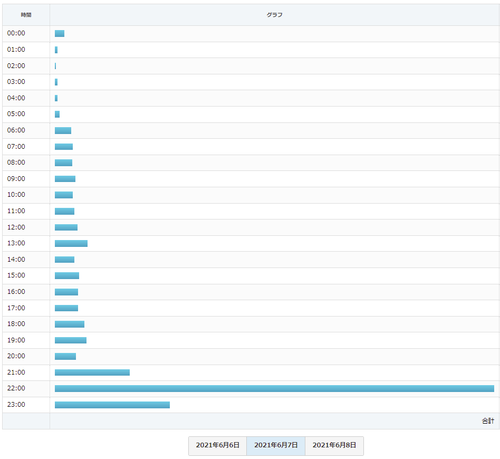Click the bar in the 20:00 row
The image size is (500, 459).
click(x=65, y=357)
